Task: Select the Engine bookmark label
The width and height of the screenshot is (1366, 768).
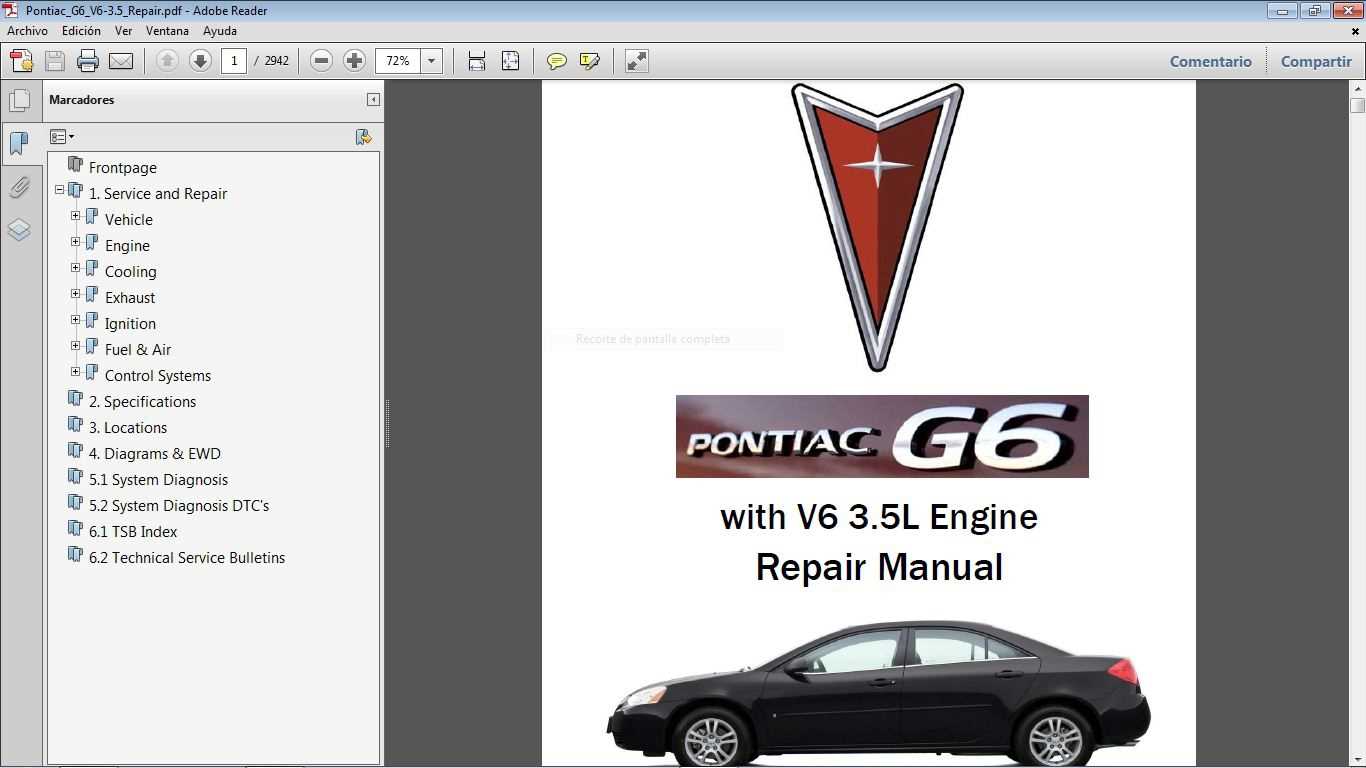Action: click(x=127, y=246)
